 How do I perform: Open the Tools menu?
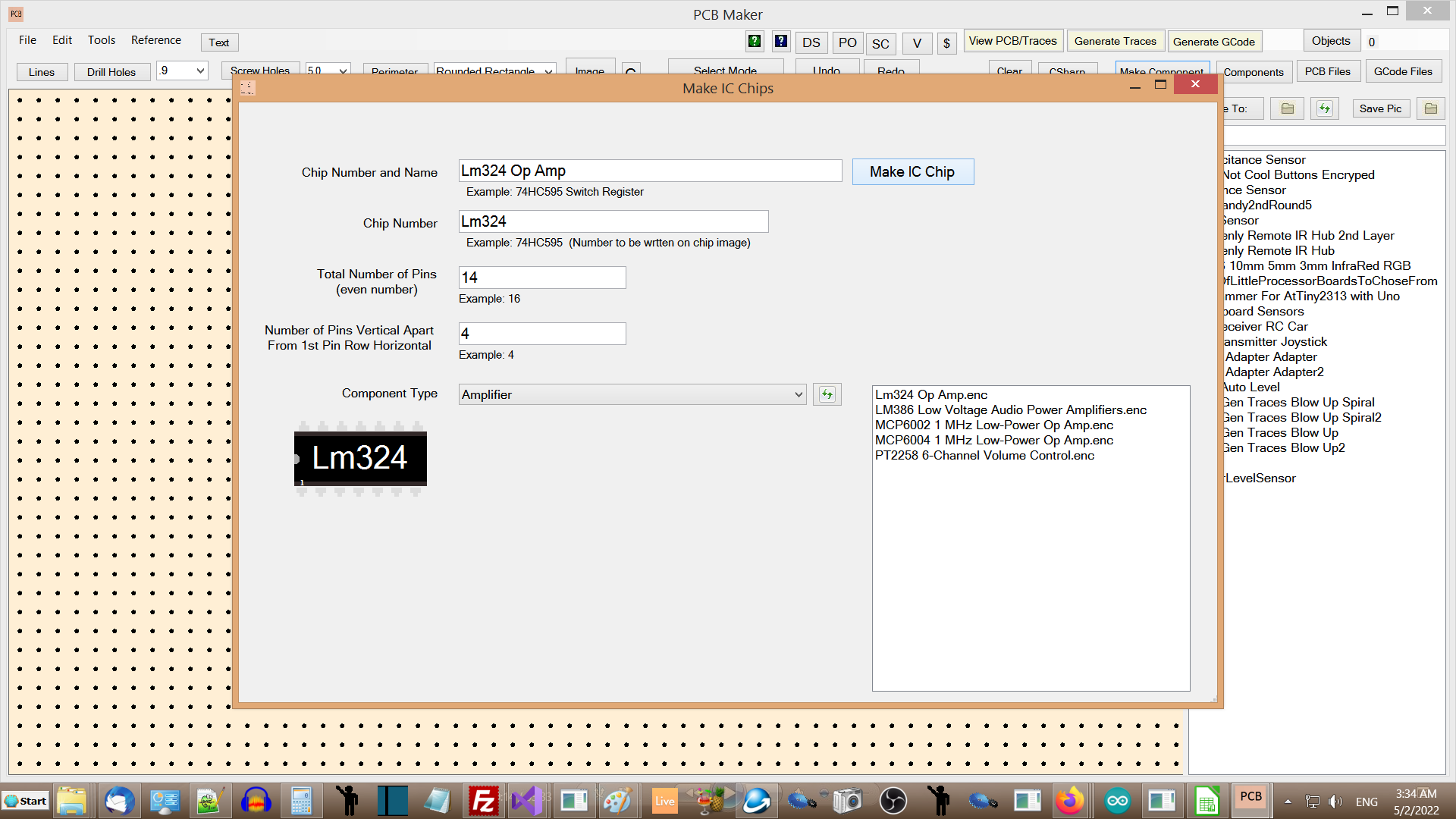pyautogui.click(x=102, y=40)
